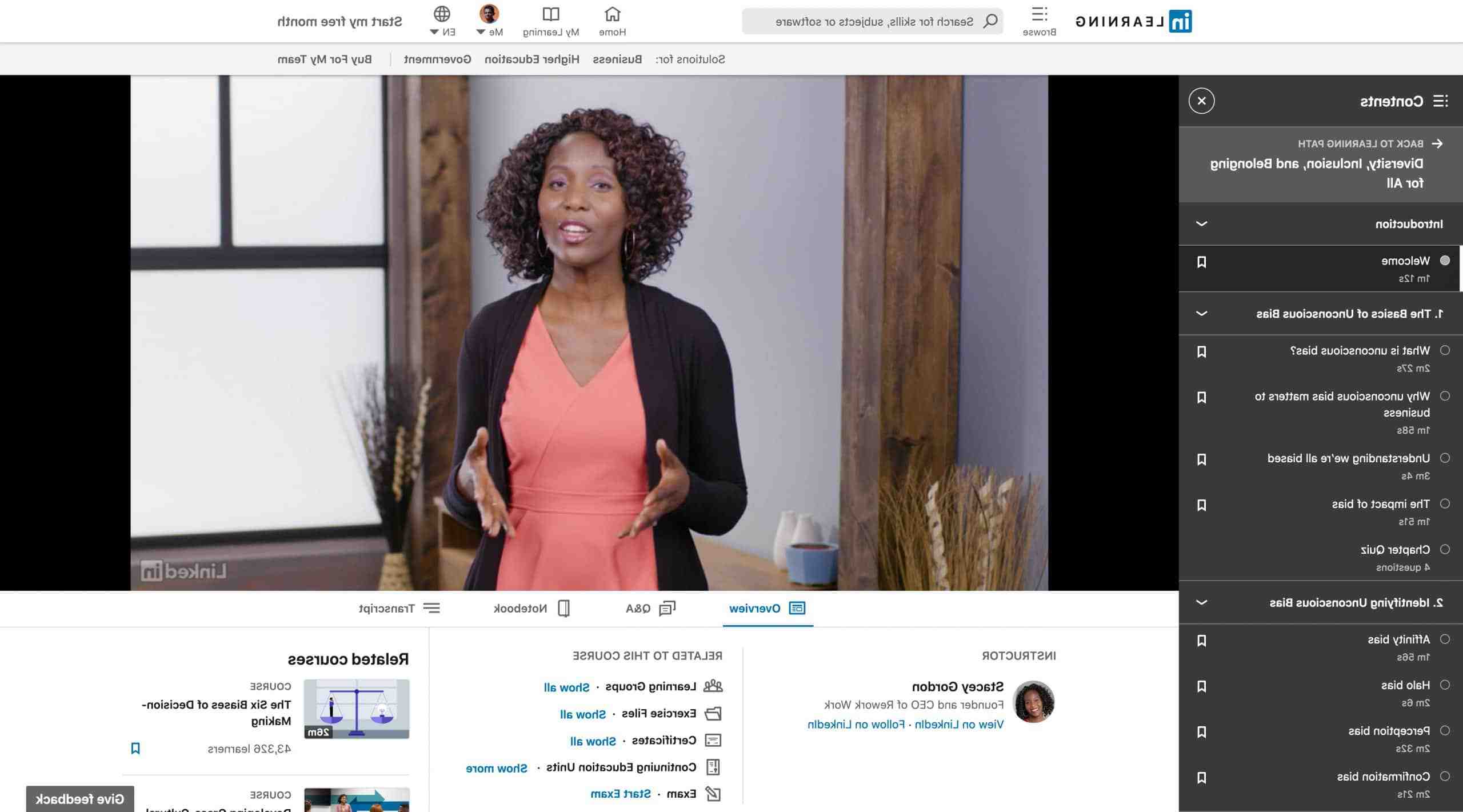Bookmark The impact of bias

pyautogui.click(x=1201, y=505)
